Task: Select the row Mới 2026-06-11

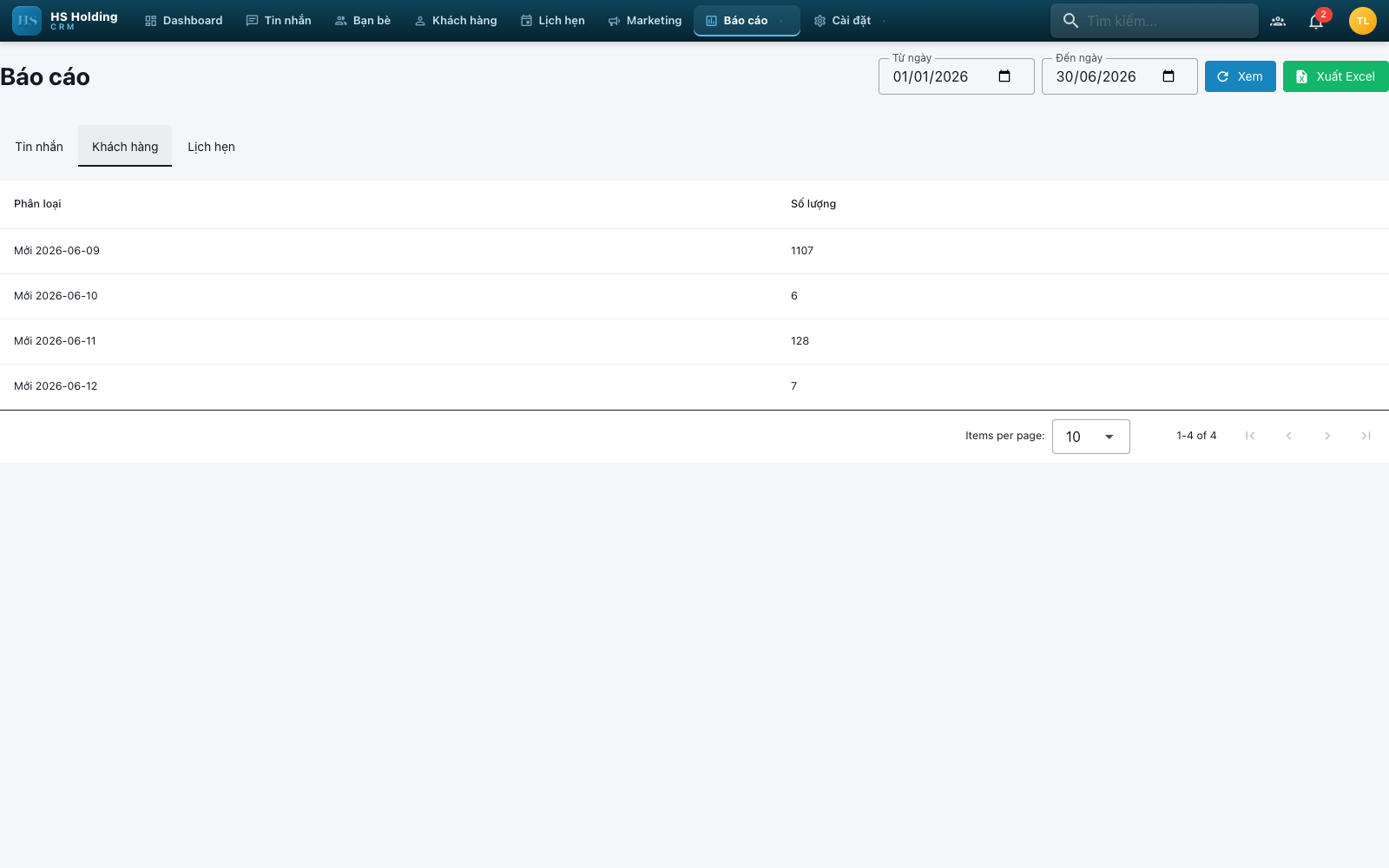Action: [694, 341]
